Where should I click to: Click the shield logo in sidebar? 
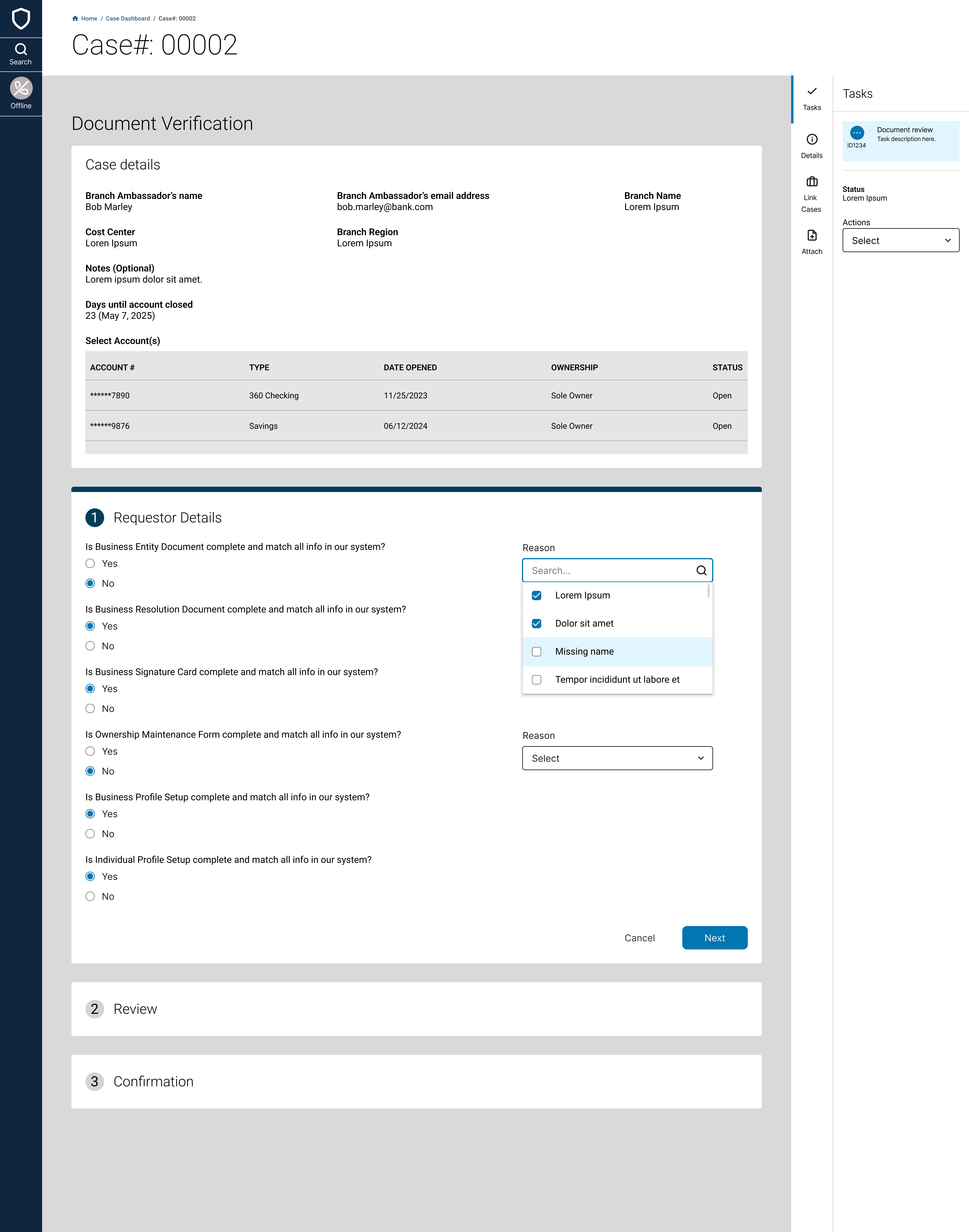coord(21,19)
